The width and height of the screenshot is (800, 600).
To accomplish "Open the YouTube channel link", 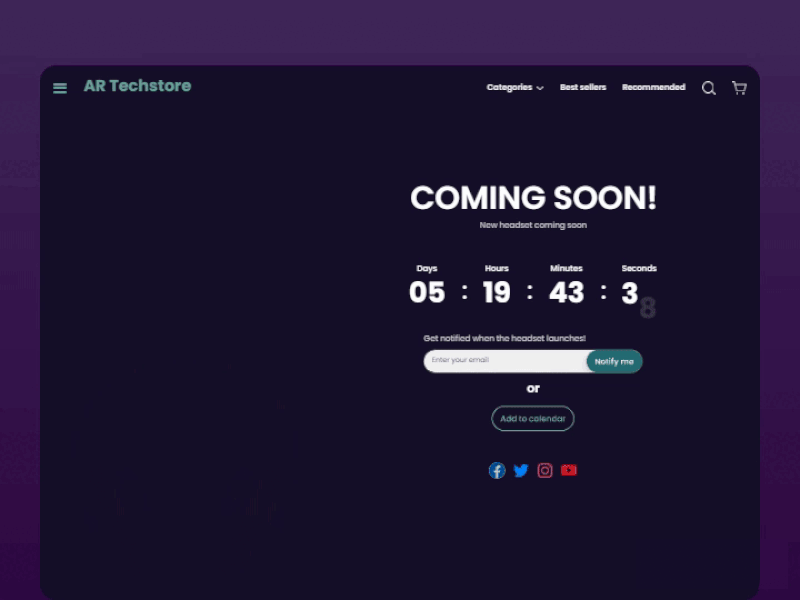I will (x=569, y=470).
